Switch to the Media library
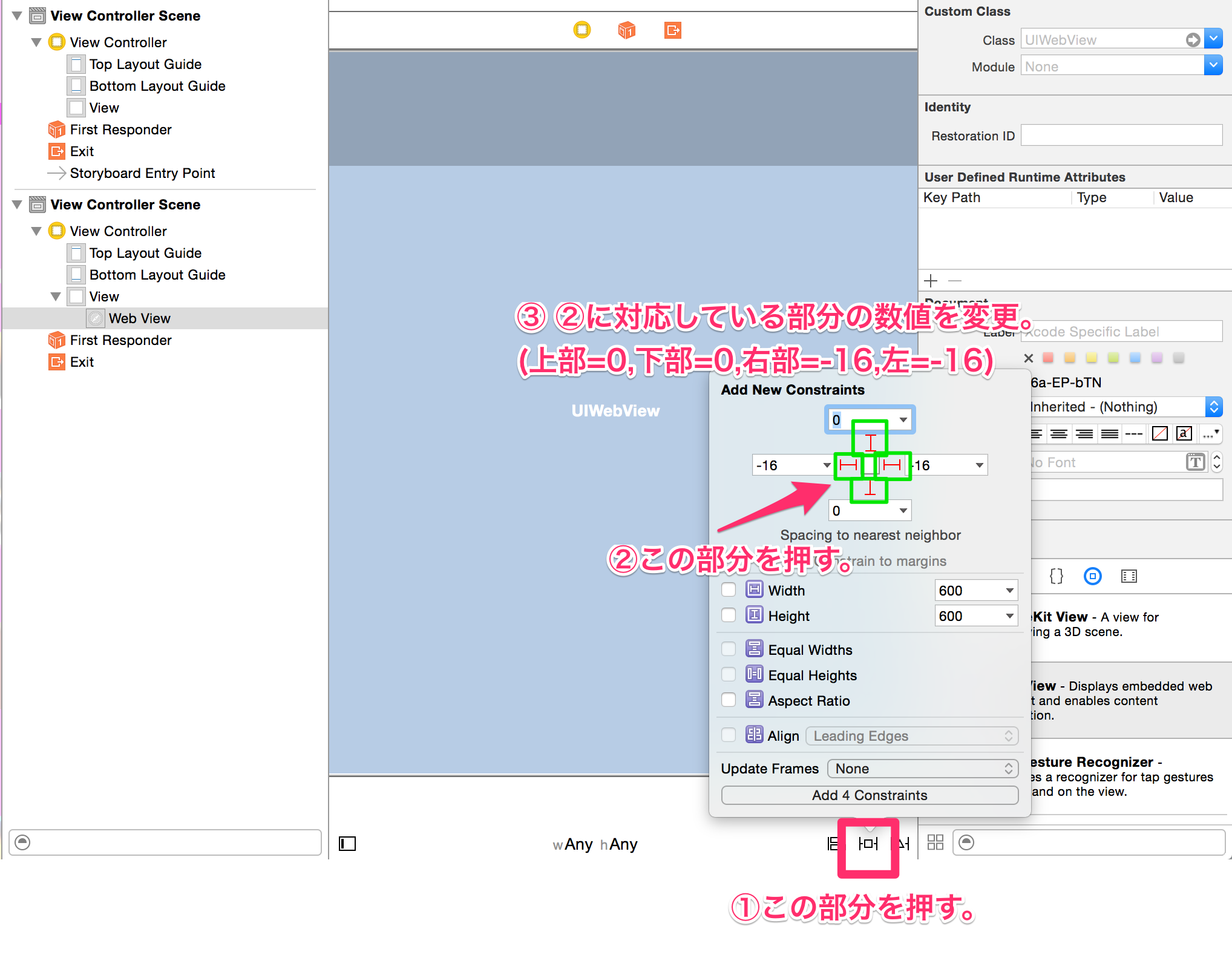The image size is (1232, 955). pos(1128,576)
